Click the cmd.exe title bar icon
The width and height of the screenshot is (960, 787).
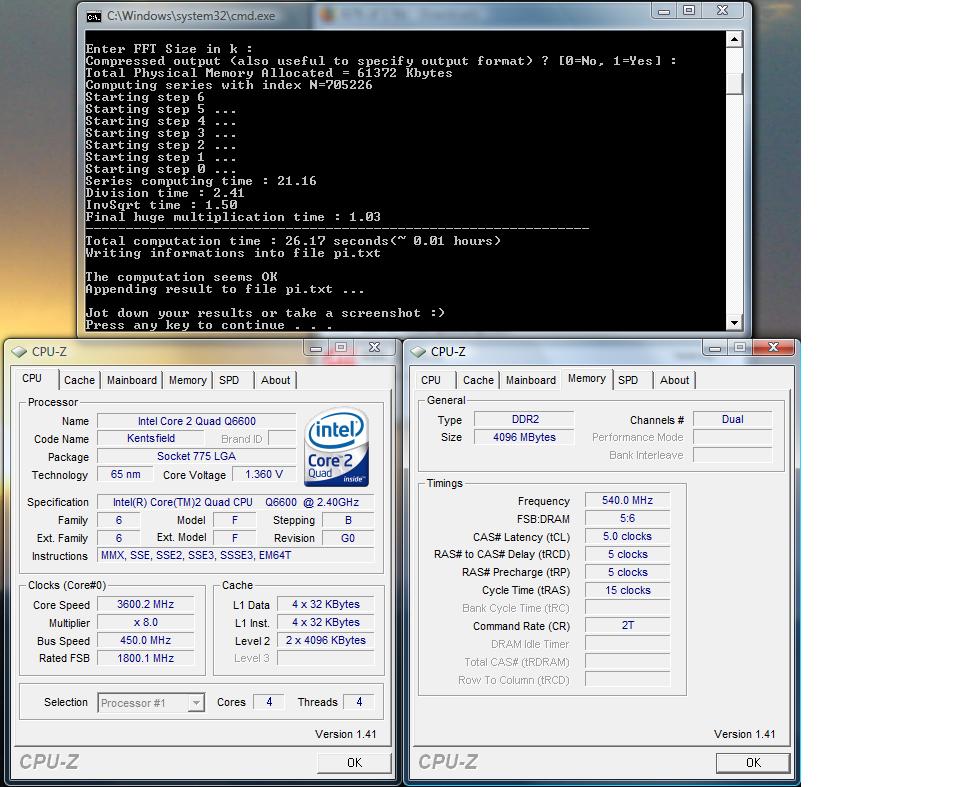click(x=94, y=17)
